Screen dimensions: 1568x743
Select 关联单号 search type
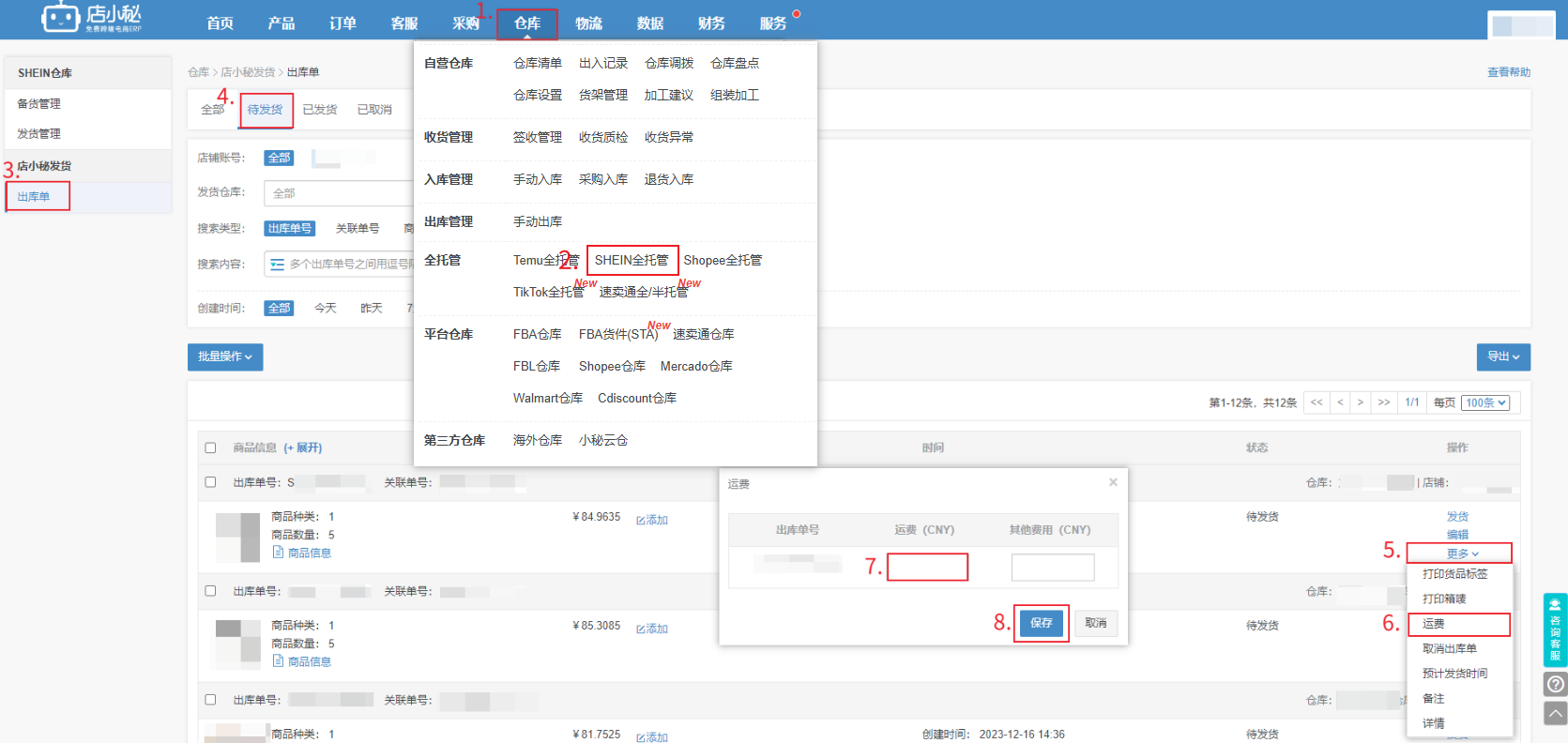358,228
